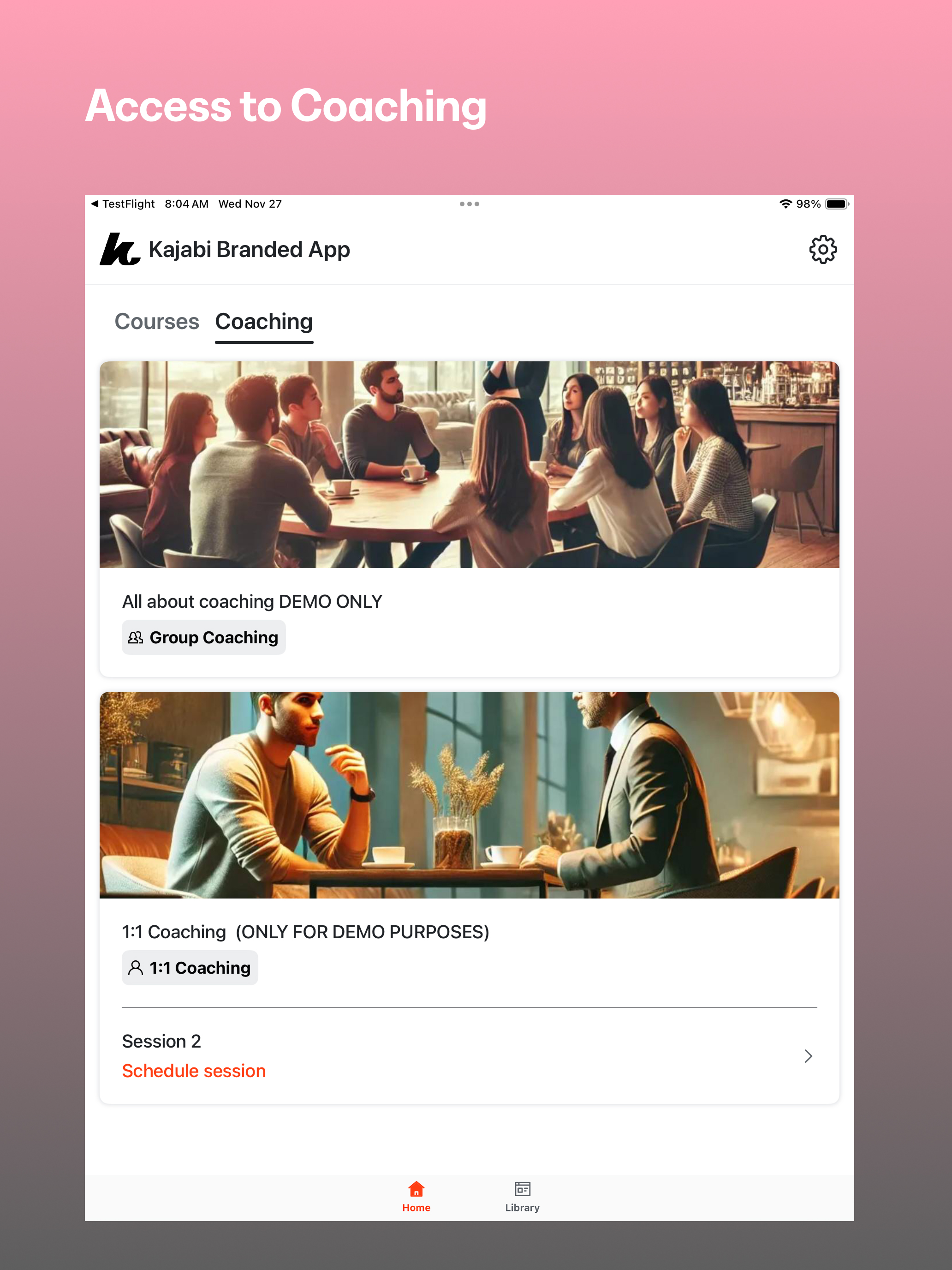952x1270 pixels.
Task: Tap the 8:04 AM clock
Action: pos(186,204)
